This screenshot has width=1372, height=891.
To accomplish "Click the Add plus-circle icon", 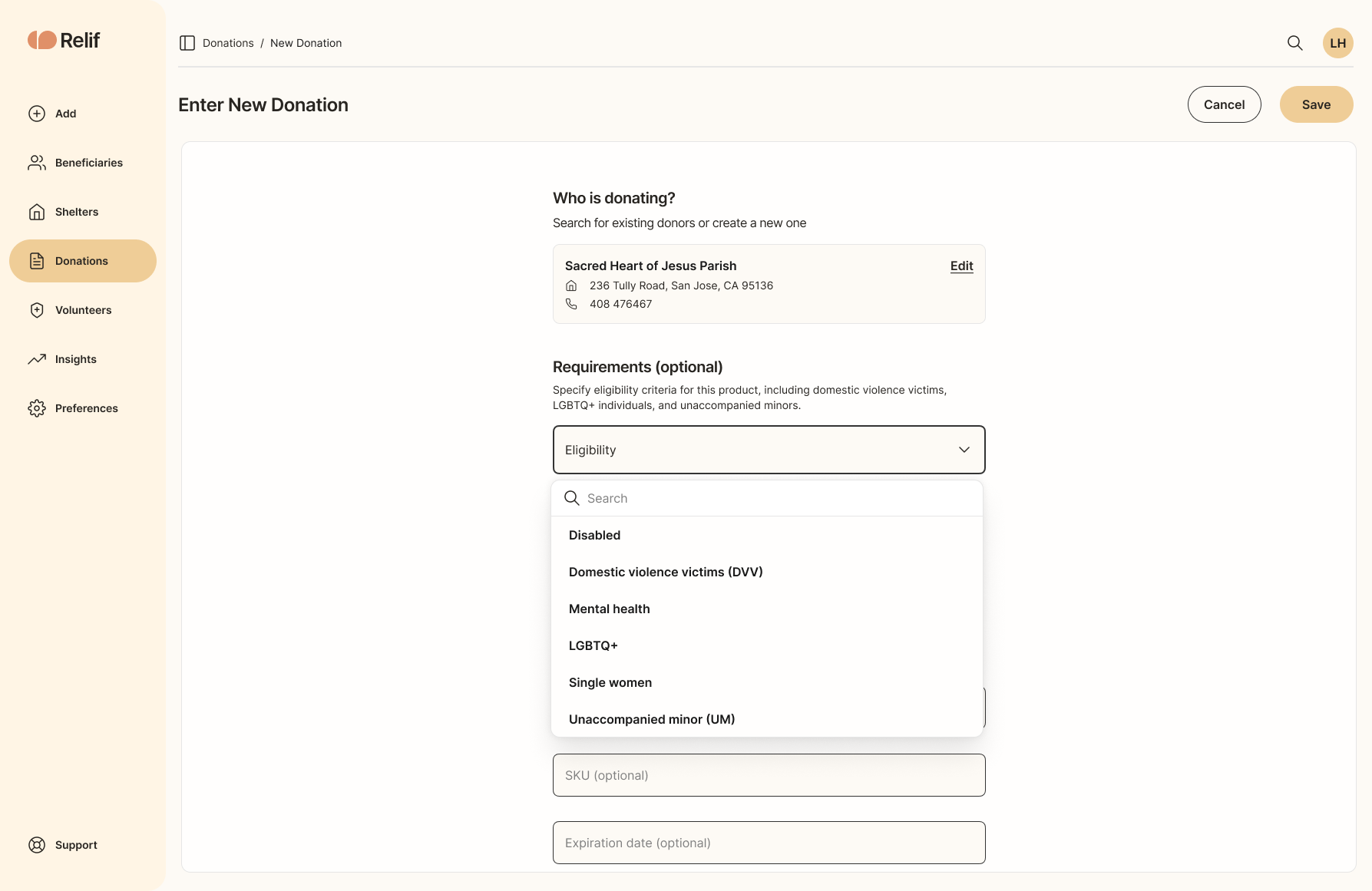I will point(37,114).
